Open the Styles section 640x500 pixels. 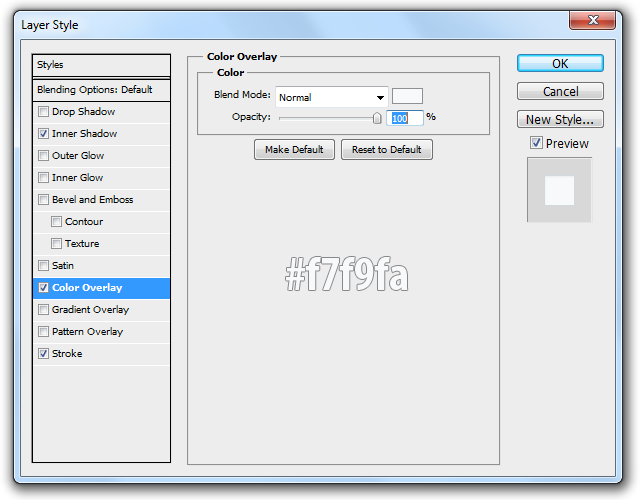101,65
